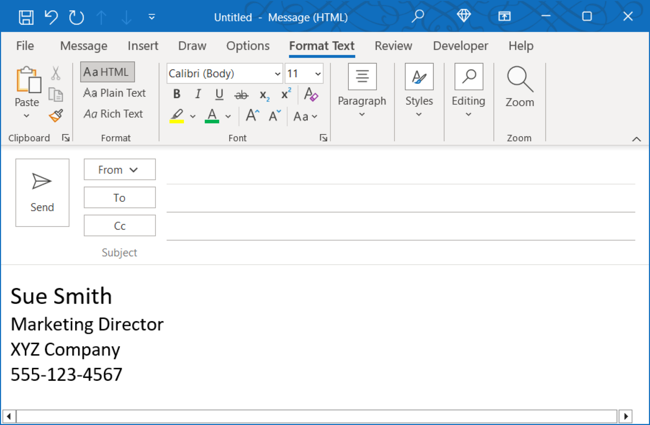Expand the From sender dropdown
650x425 pixels.
(119, 170)
